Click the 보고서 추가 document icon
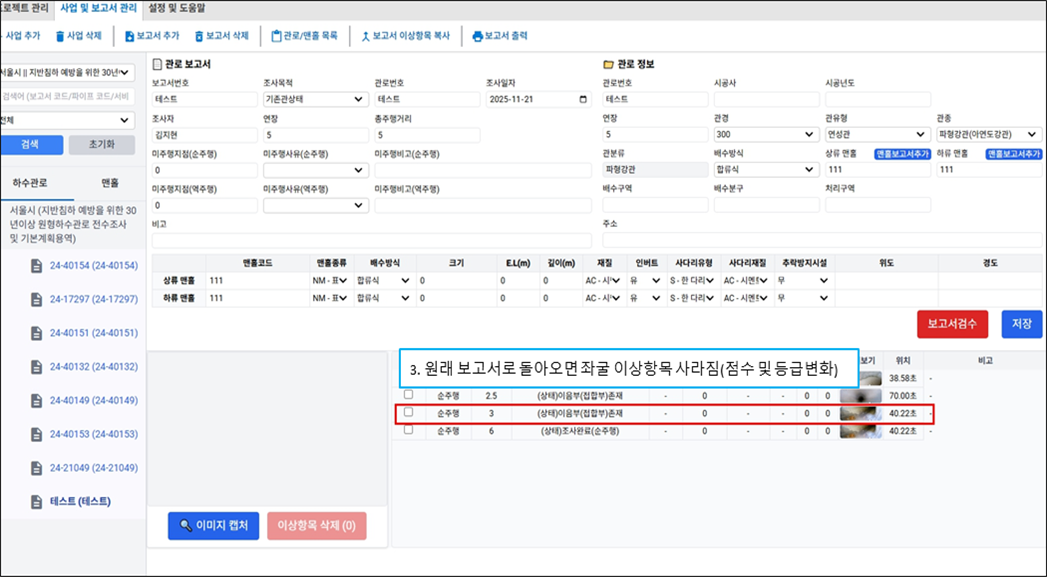 point(130,36)
